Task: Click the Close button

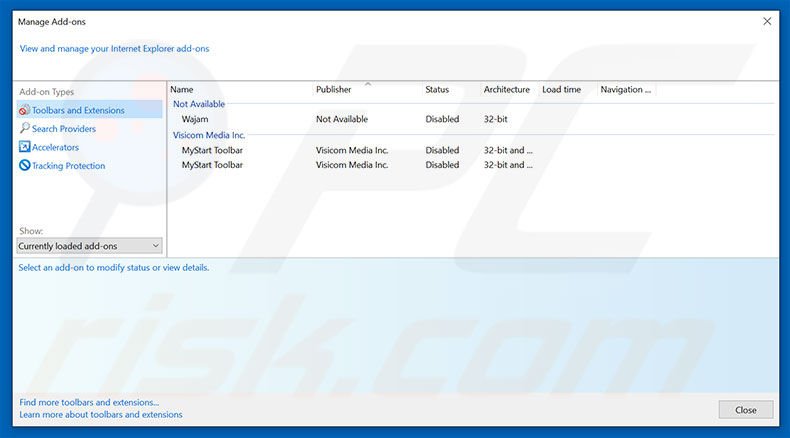Action: pyautogui.click(x=746, y=410)
